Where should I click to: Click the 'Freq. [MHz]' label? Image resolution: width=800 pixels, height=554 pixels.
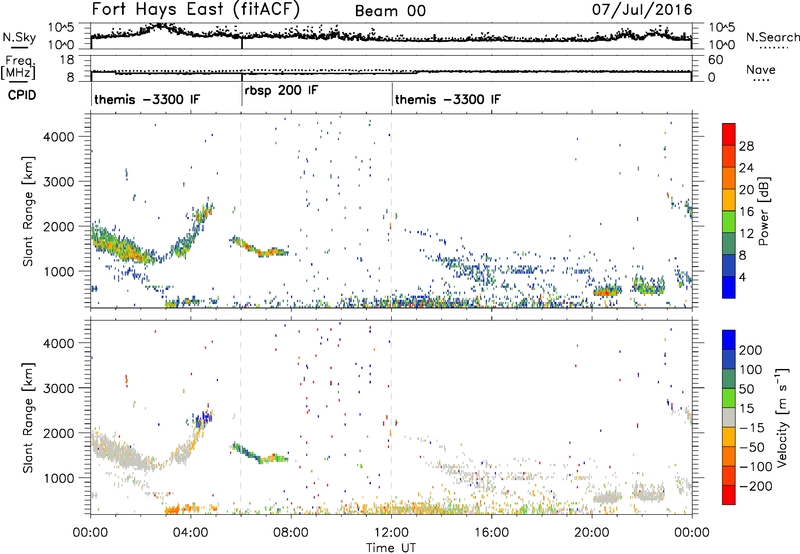18,69
